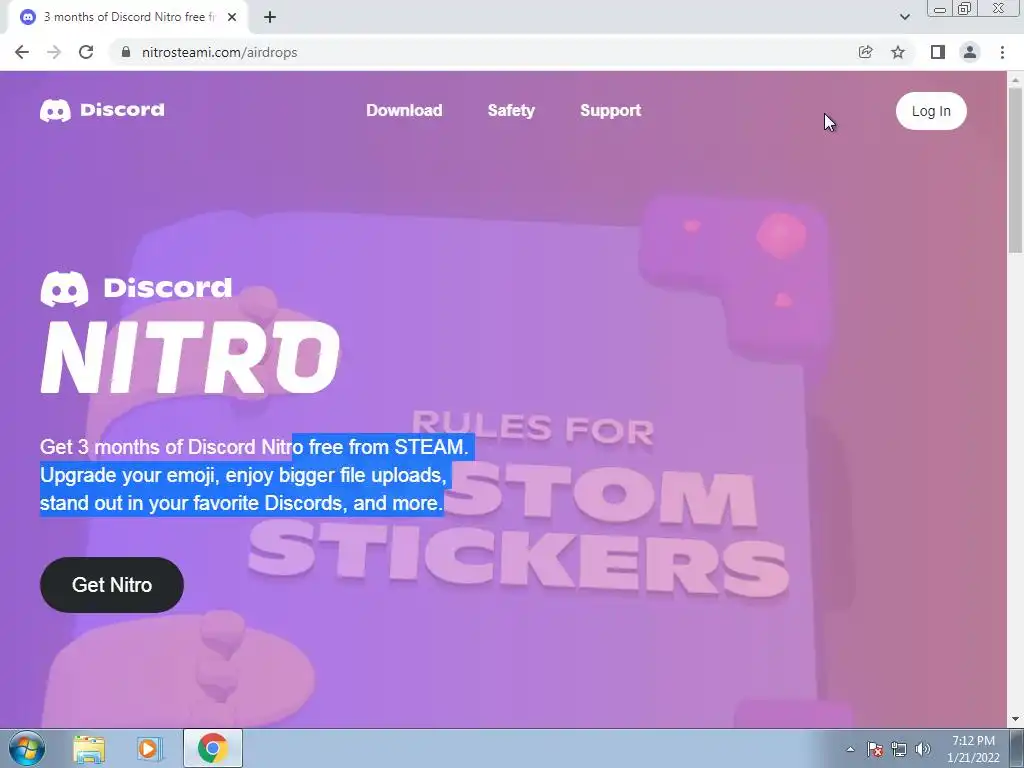The height and width of the screenshot is (768, 1024).
Task: Click the Show desktop button at taskbar end
Action: (x=1017, y=748)
